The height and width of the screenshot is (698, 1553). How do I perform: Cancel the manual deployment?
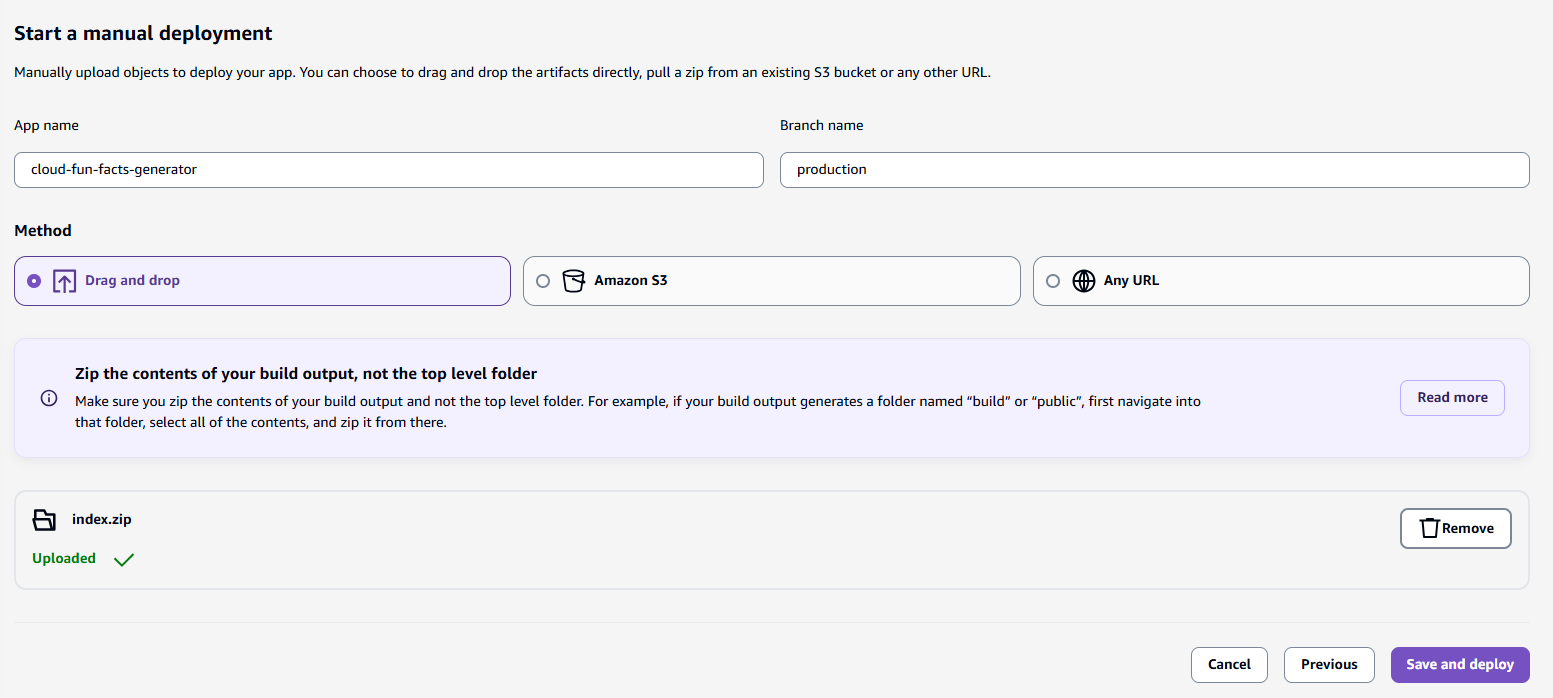pos(1229,664)
